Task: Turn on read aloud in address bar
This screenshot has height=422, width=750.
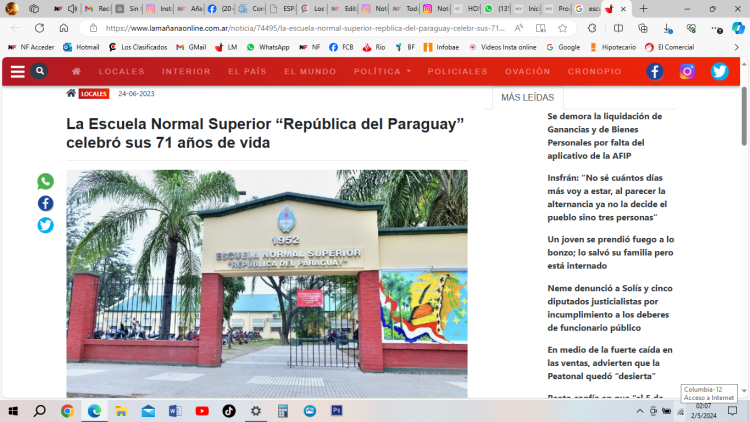Action: pos(519,28)
